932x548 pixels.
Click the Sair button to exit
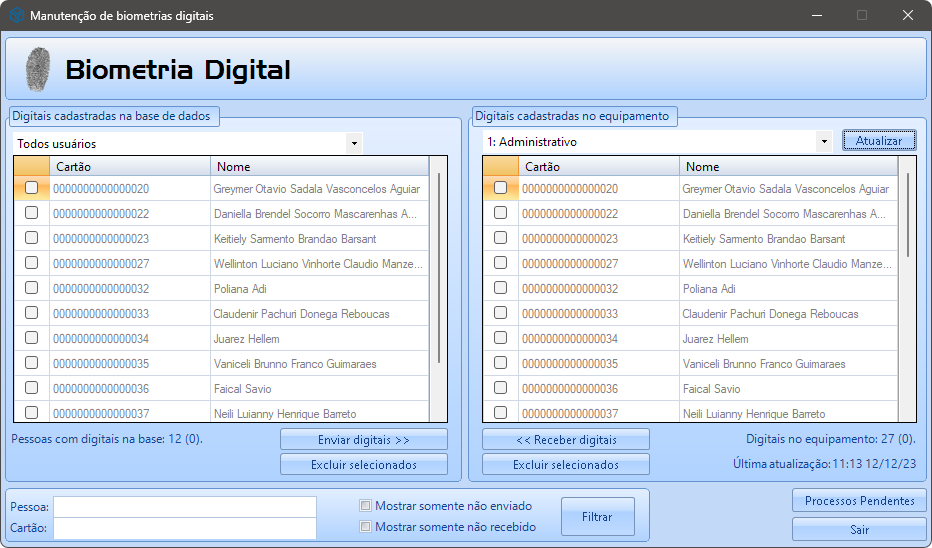pos(859,530)
